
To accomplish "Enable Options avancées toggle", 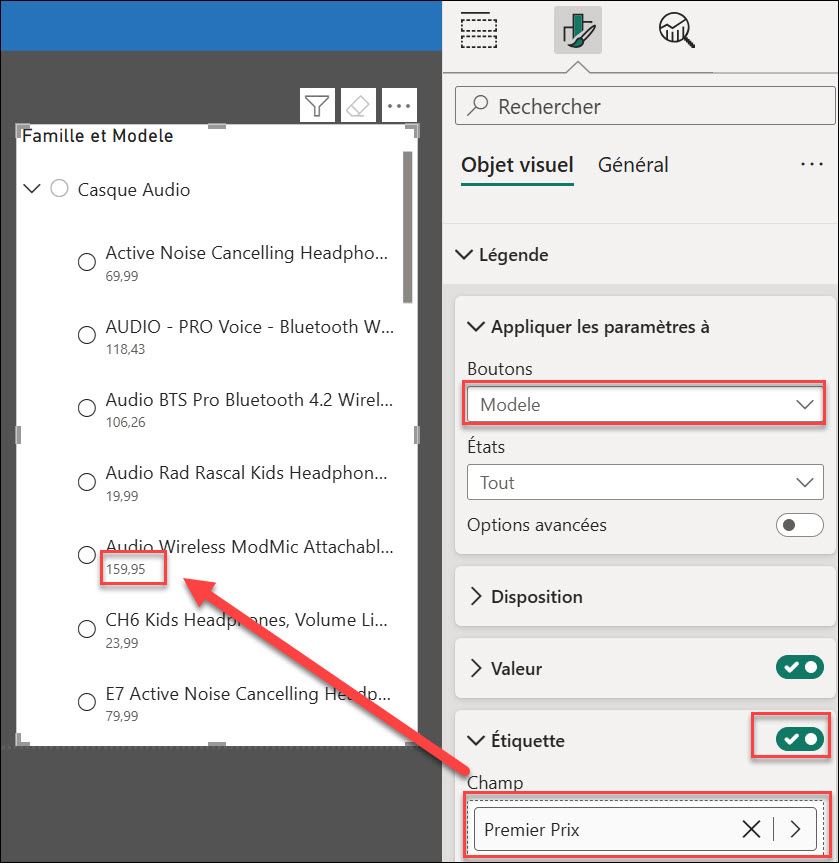I will (799, 525).
